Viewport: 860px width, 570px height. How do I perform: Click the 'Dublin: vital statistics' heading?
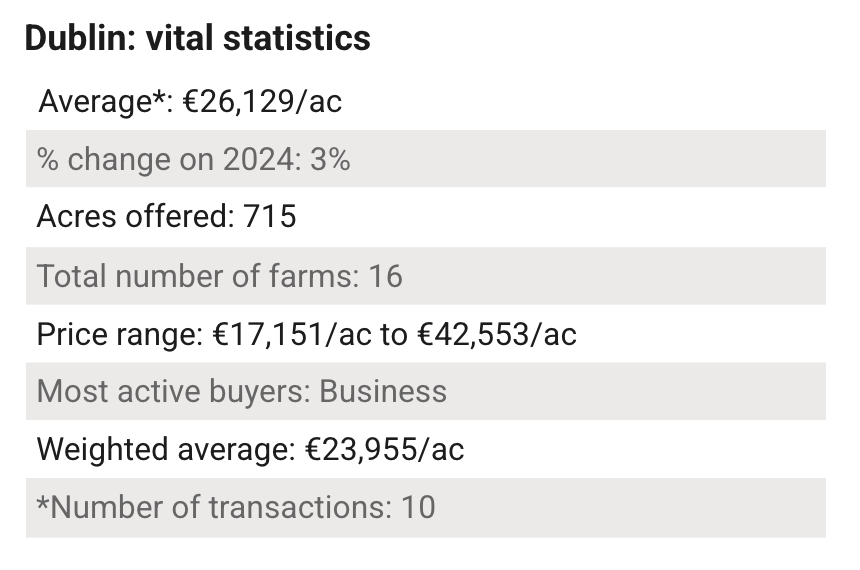pyautogui.click(x=197, y=39)
